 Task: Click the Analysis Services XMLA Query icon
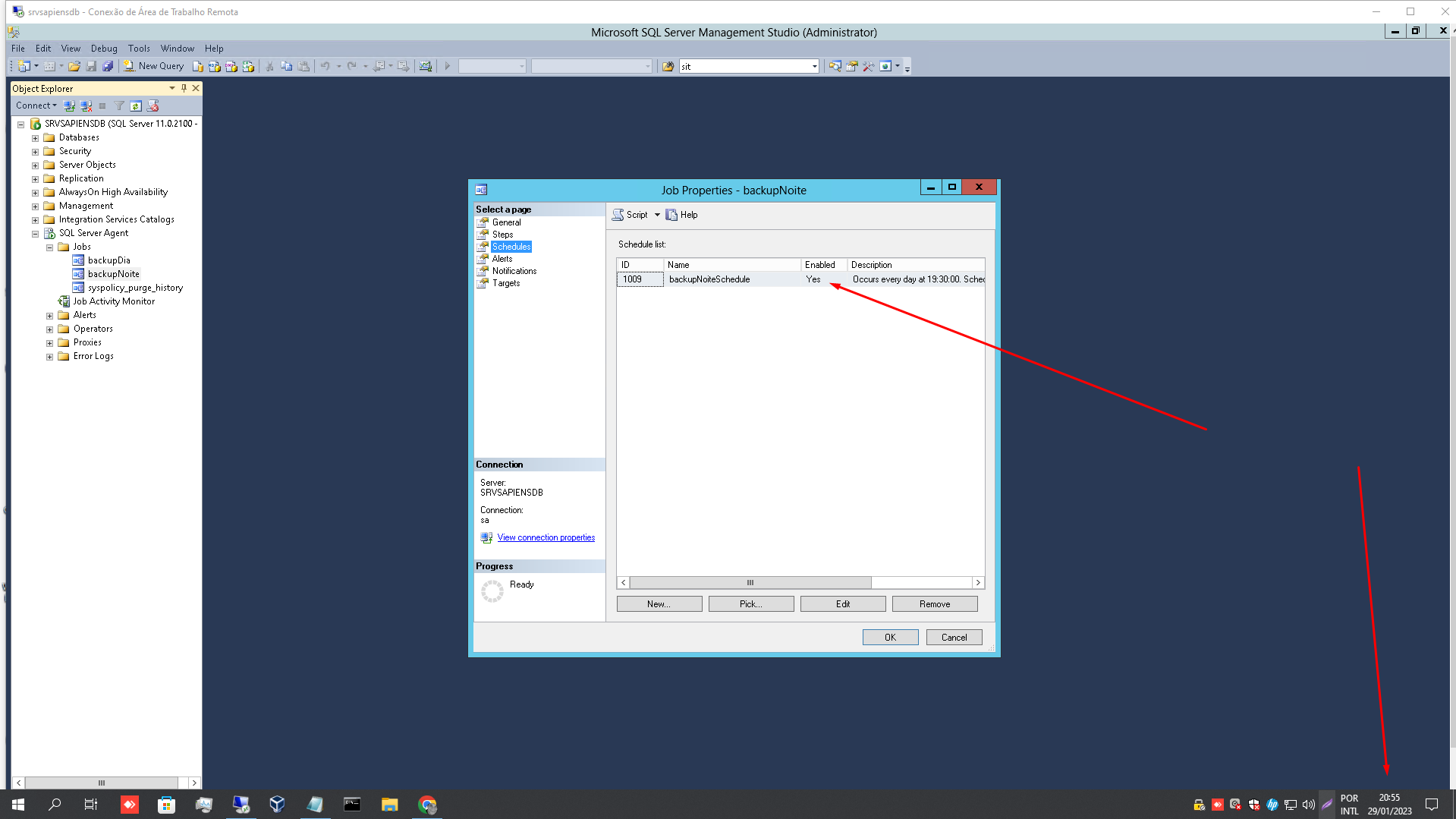pyautogui.click(x=248, y=66)
